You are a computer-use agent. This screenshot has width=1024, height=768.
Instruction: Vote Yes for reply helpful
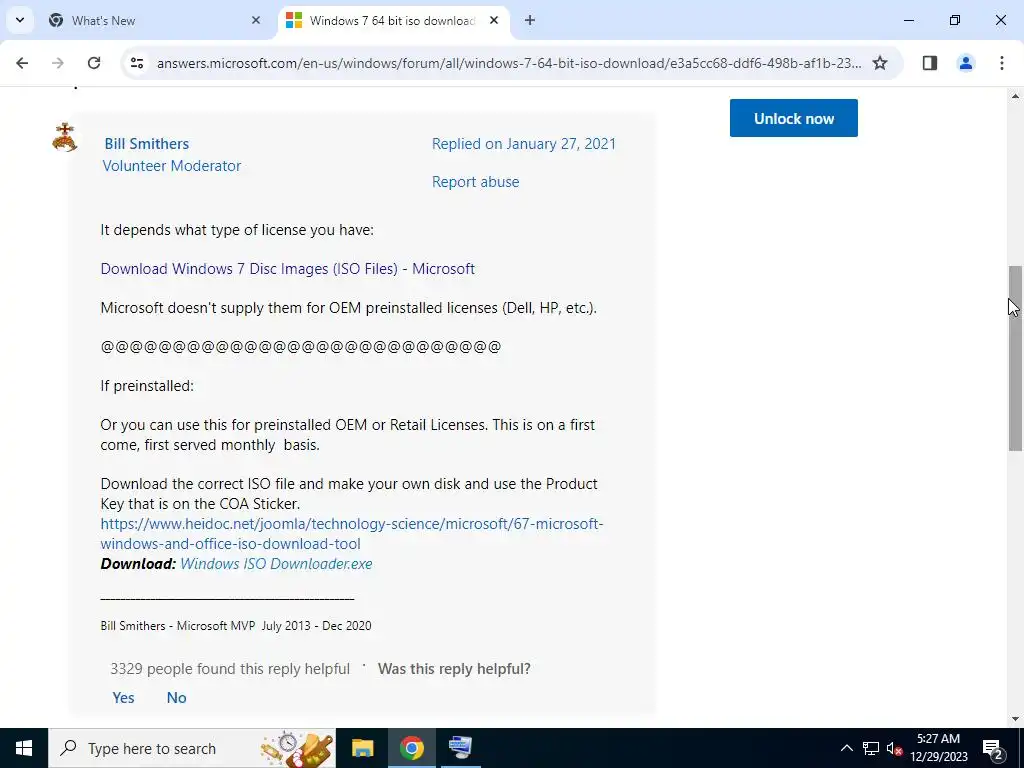[x=123, y=697]
